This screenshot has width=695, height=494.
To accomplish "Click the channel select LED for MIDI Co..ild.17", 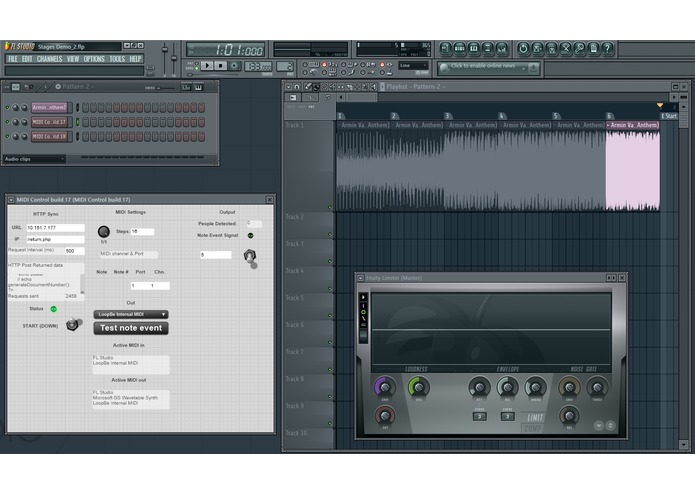I will (78, 122).
